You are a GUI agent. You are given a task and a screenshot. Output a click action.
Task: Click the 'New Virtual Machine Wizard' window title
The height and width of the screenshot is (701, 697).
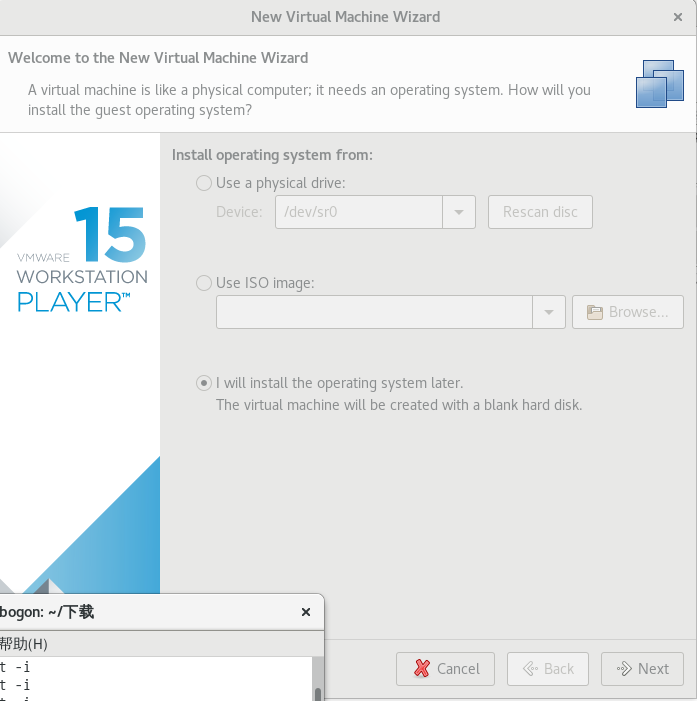coord(345,17)
